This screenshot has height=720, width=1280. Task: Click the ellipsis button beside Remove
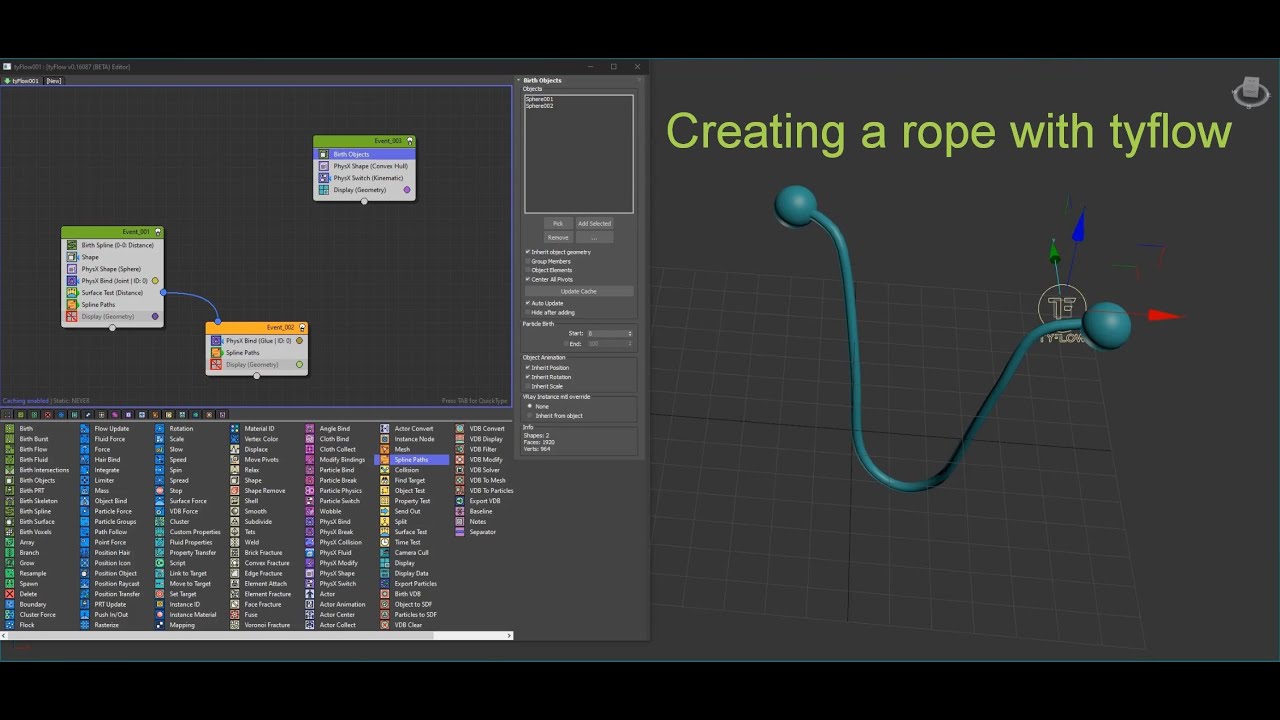tap(594, 237)
